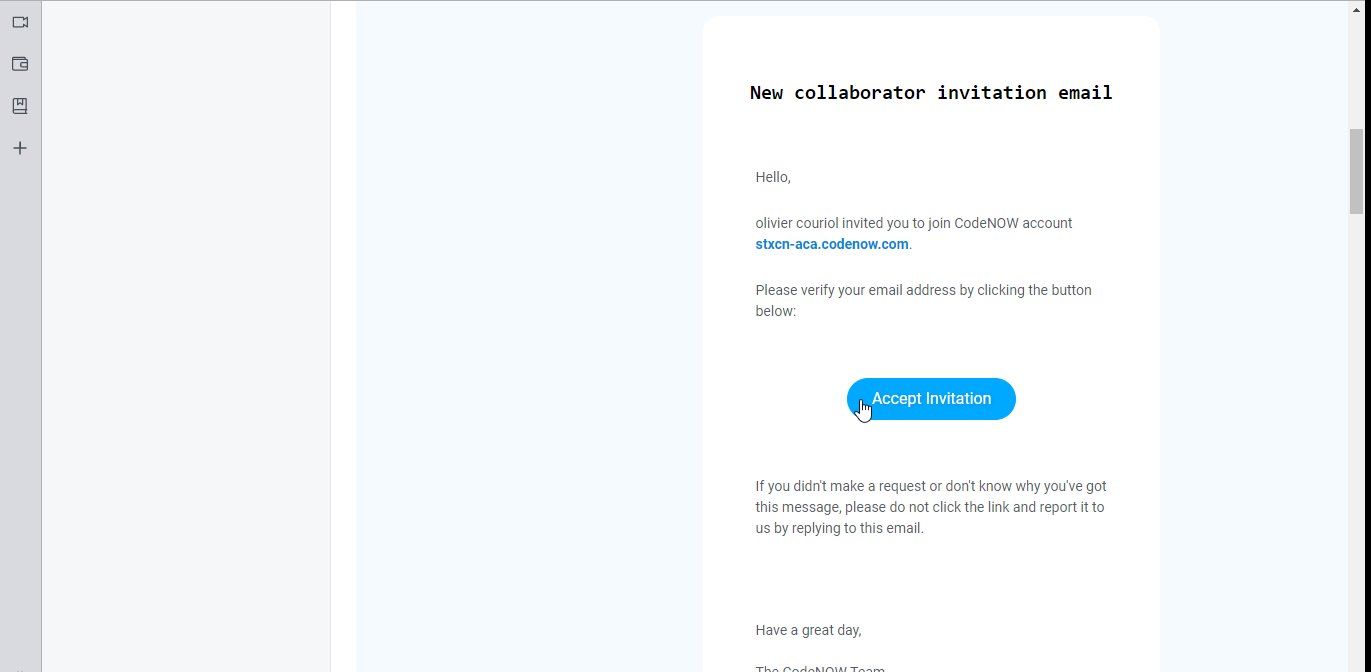The width and height of the screenshot is (1371, 672).
Task: Add a new sidebar item with plus icon
Action: [x=20, y=148]
